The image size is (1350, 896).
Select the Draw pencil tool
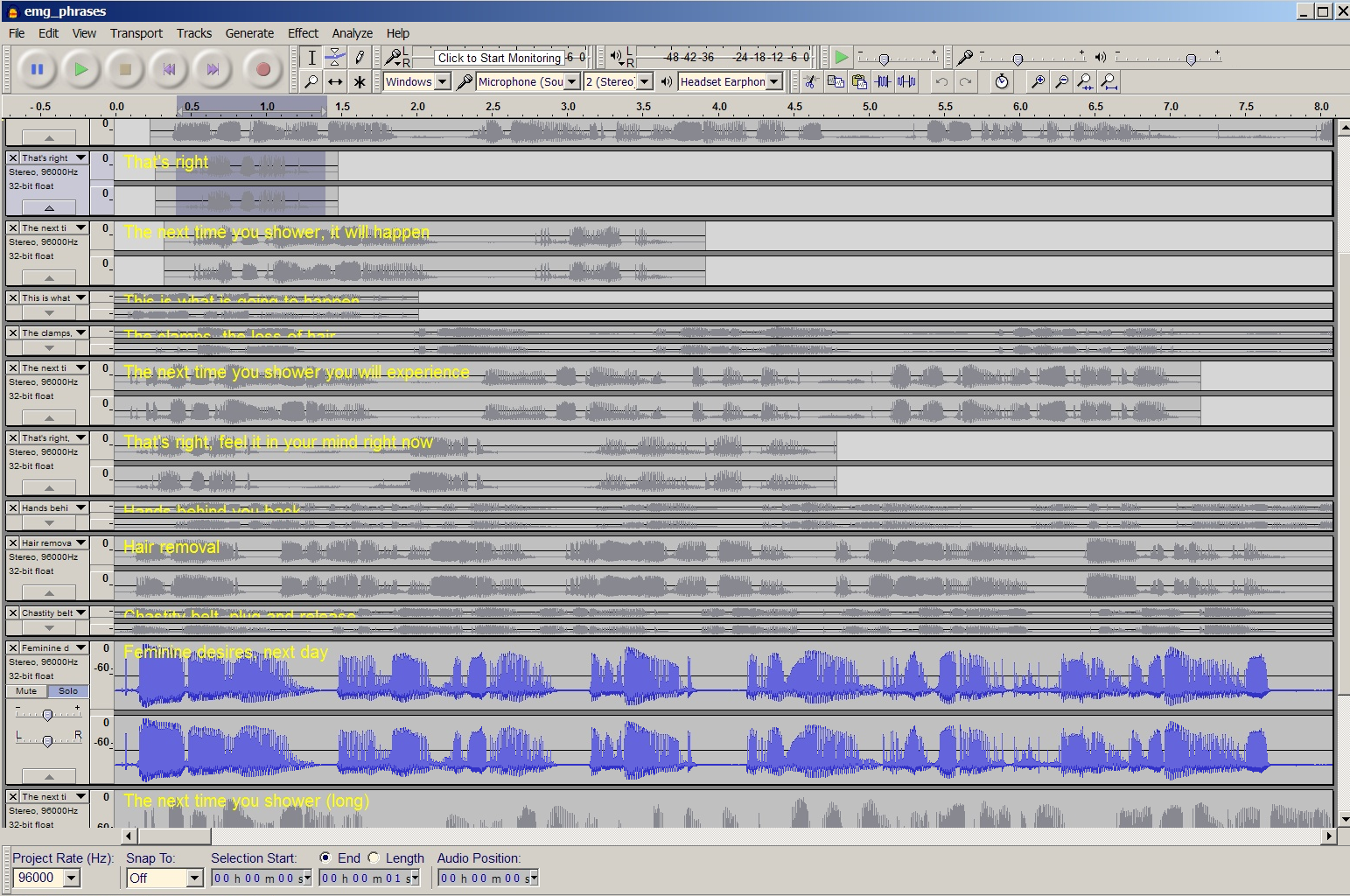359,58
